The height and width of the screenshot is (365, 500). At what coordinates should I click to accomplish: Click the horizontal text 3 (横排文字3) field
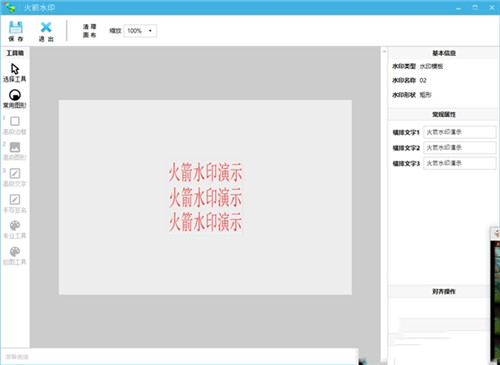pos(460,163)
